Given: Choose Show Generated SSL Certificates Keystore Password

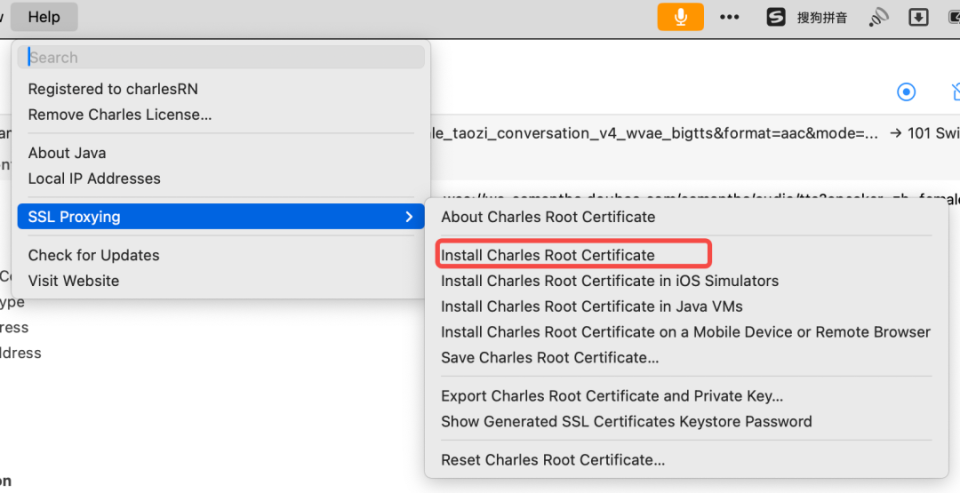Looking at the screenshot, I should (x=626, y=421).
